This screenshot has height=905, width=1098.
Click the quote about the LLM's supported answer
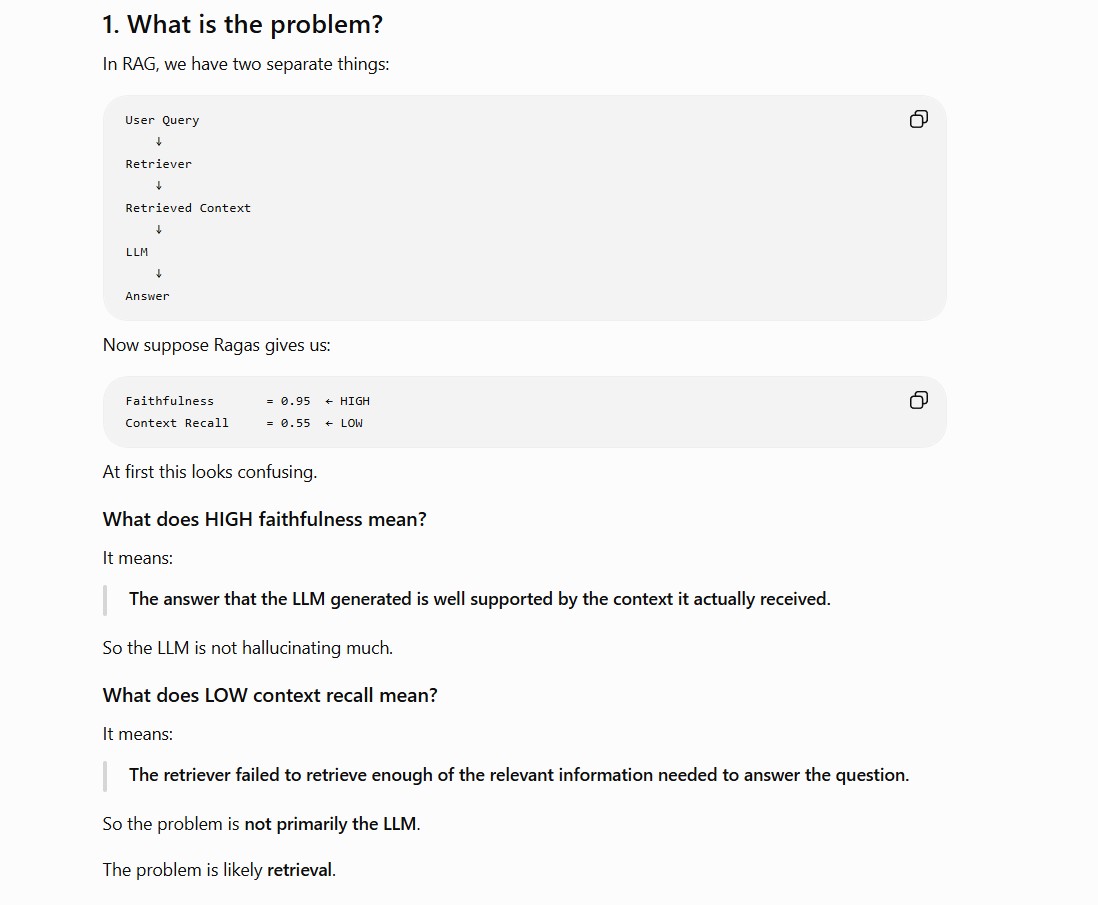click(x=480, y=599)
